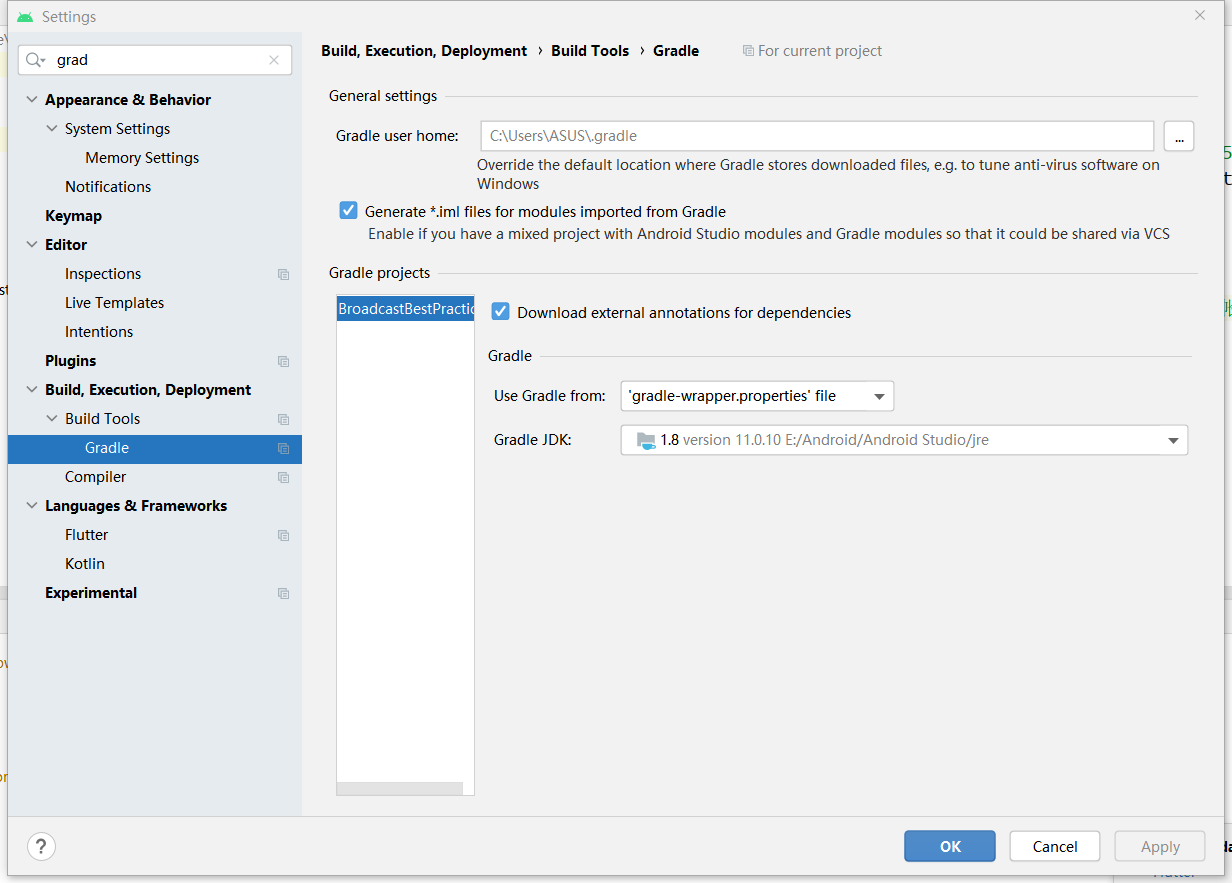The width and height of the screenshot is (1232, 883).
Task: Toggle Download external annotations for dependencies
Action: [501, 312]
